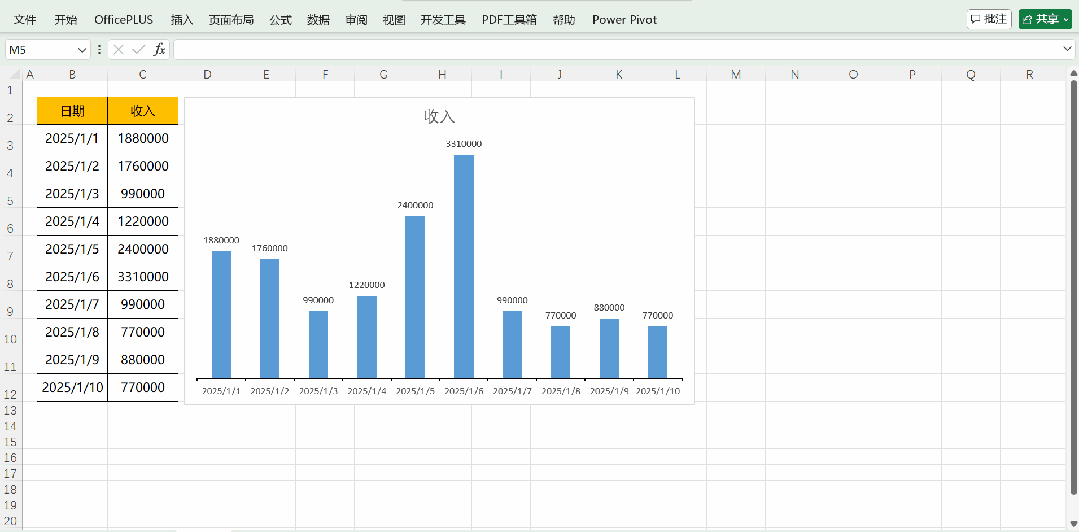The width and height of the screenshot is (1079, 532).
Task: Expand the Name Box dropdown arrow
Action: tap(82, 49)
